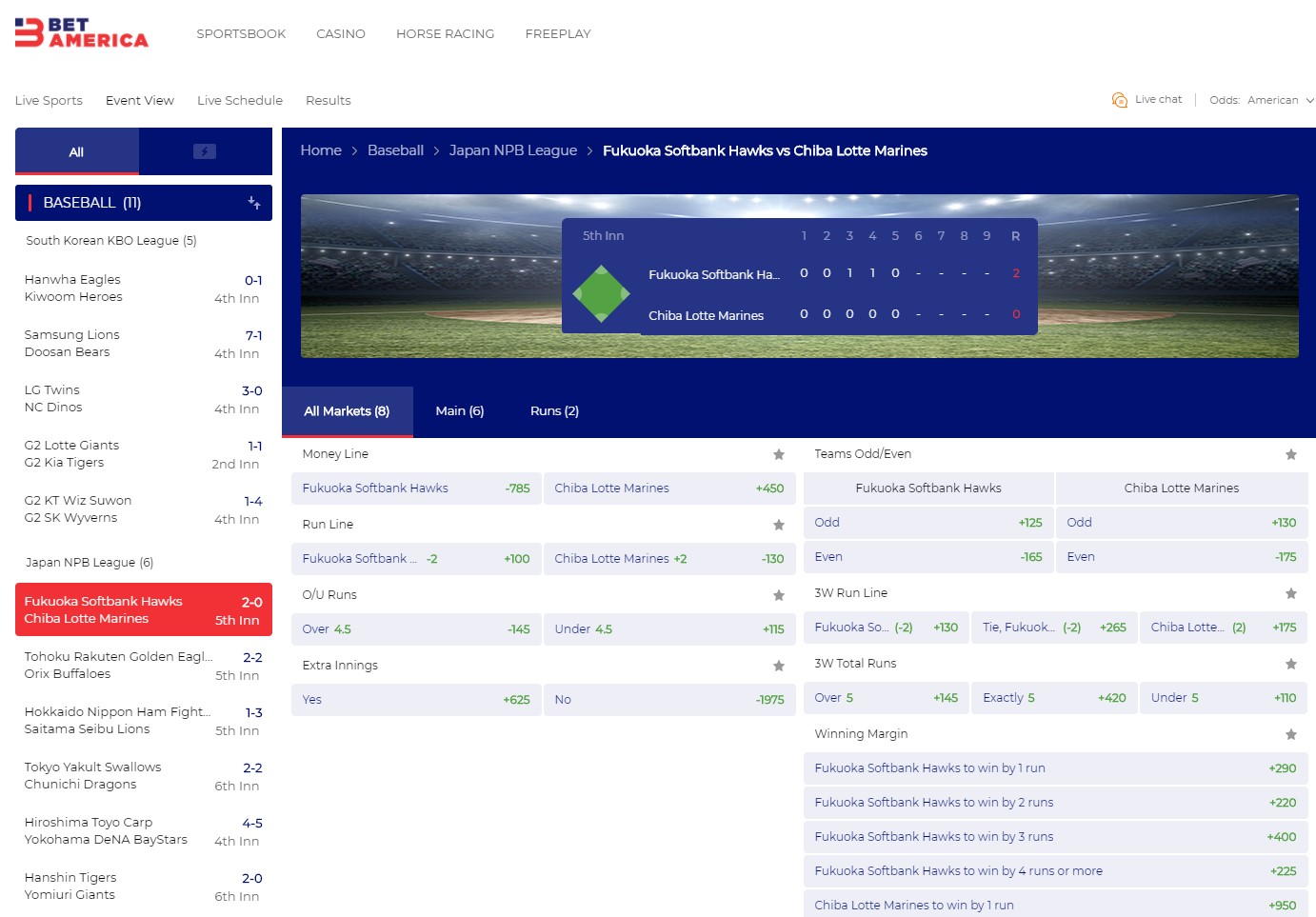Favorite the Extra Innings market star

coord(779,666)
